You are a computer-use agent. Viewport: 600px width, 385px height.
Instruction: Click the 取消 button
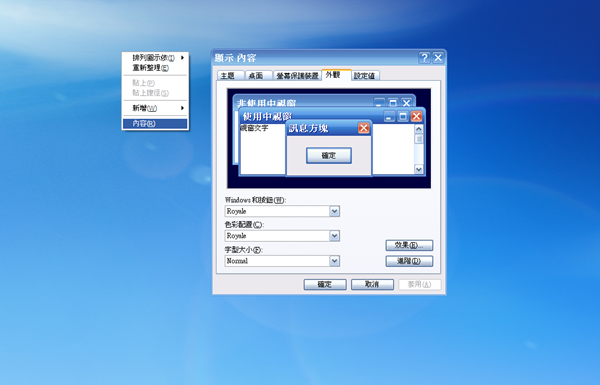(372, 284)
